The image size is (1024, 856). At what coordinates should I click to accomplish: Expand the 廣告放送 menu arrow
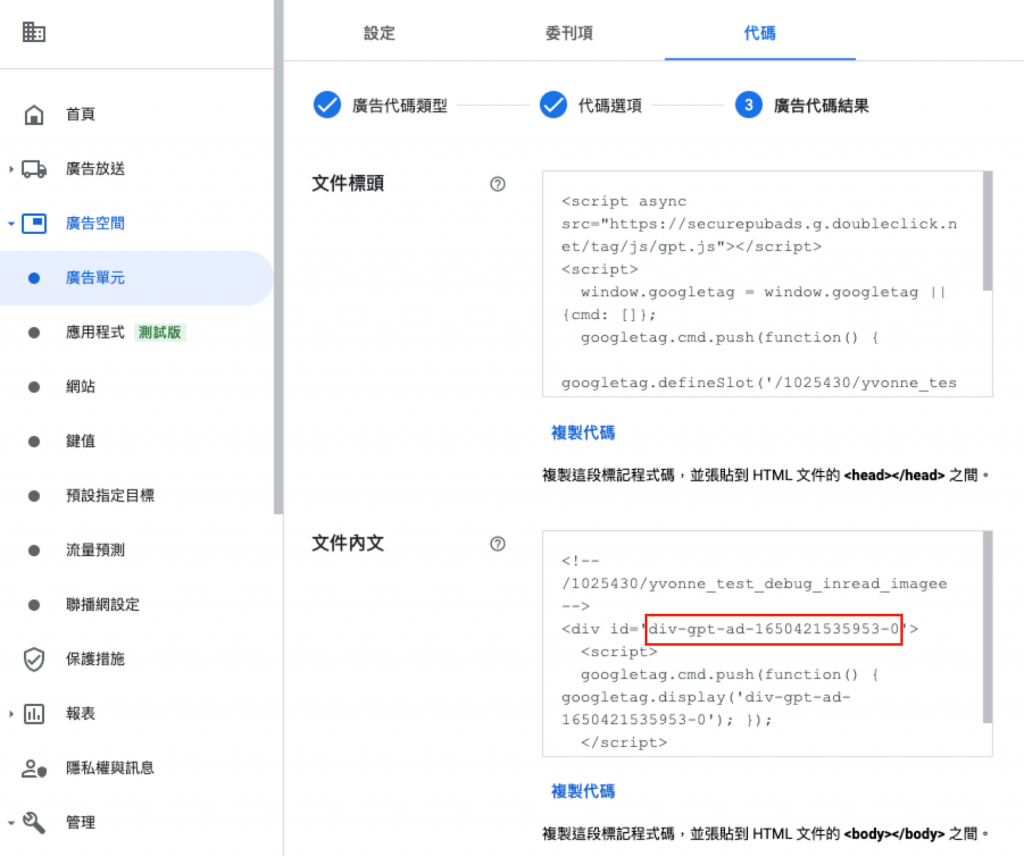[x=11, y=169]
